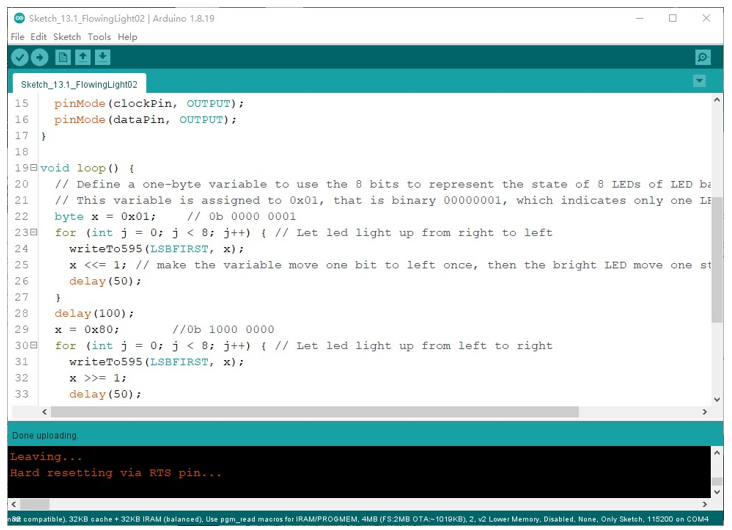Click console vertical scrollbar up arrow
Screen dimensions: 732x530
717,452
